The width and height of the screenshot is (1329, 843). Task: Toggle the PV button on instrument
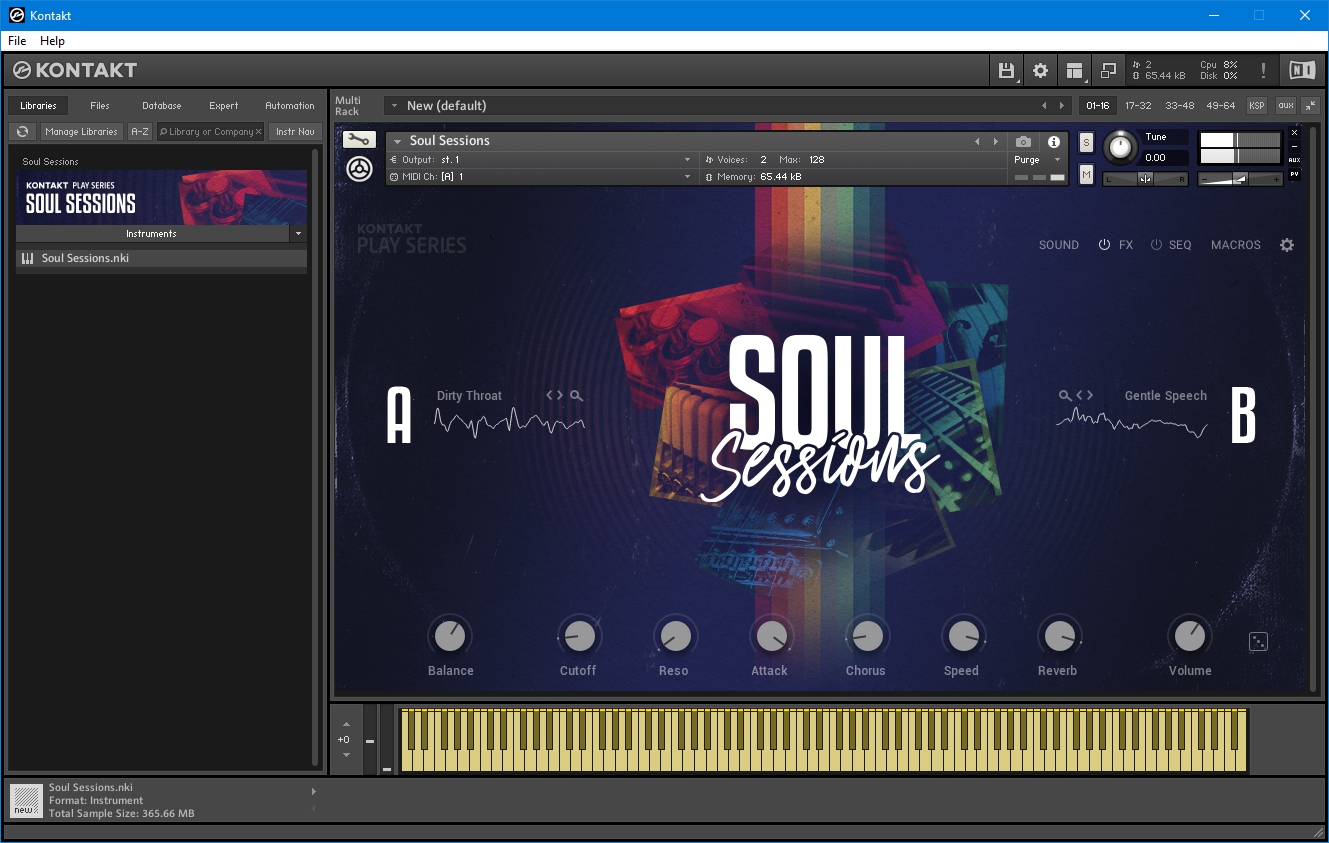[1294, 174]
